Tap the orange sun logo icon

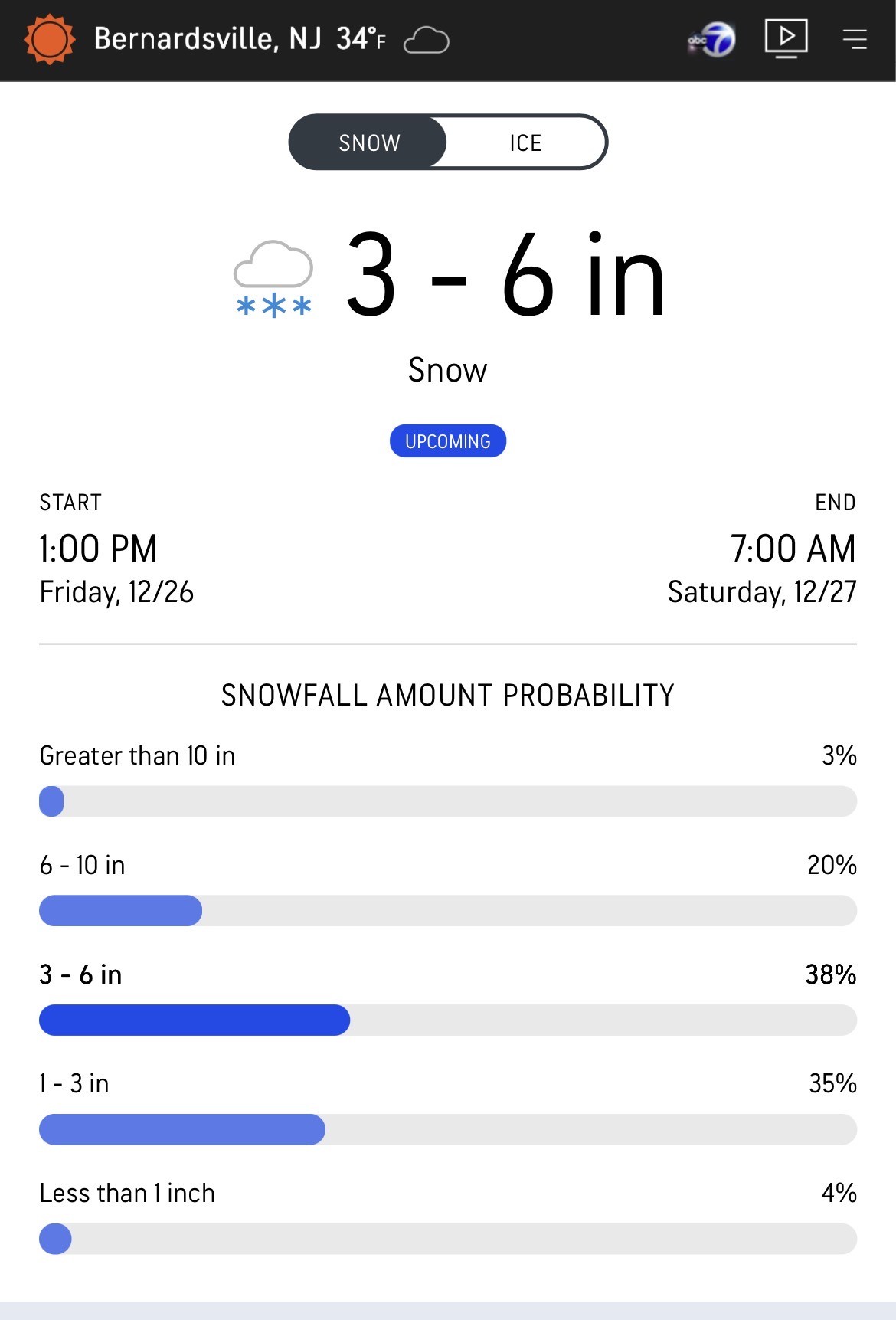[x=50, y=39]
